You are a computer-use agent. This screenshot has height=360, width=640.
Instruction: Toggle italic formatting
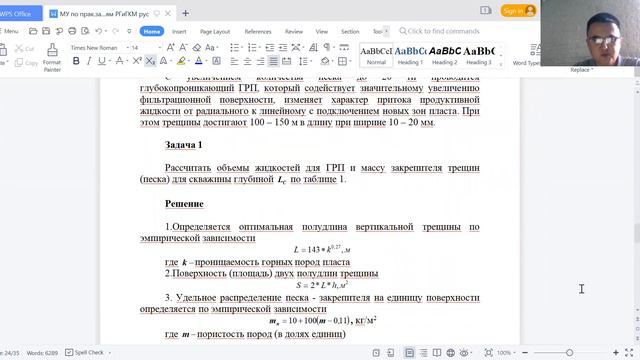click(89, 61)
